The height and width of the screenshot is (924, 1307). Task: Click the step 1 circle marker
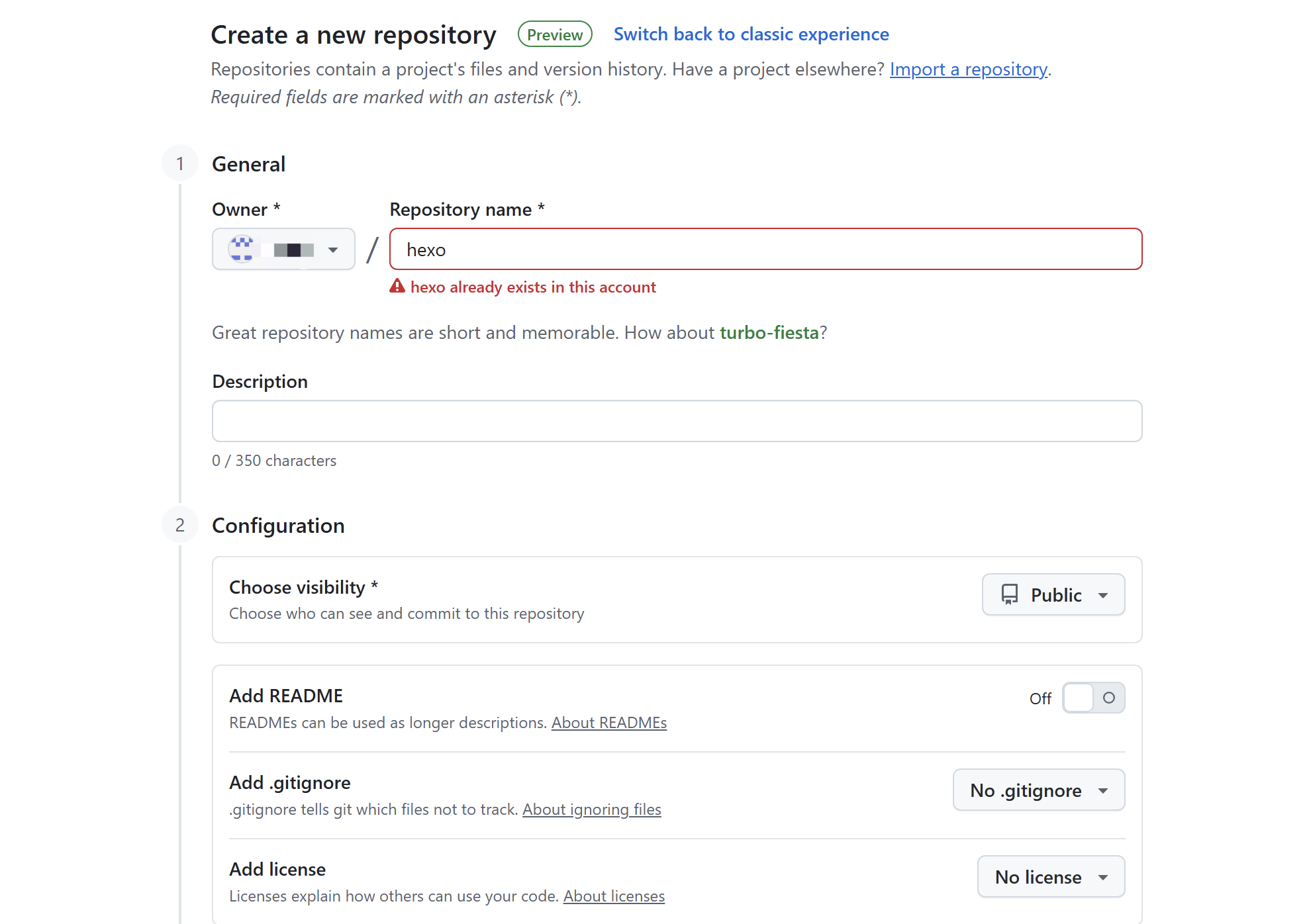coord(179,163)
